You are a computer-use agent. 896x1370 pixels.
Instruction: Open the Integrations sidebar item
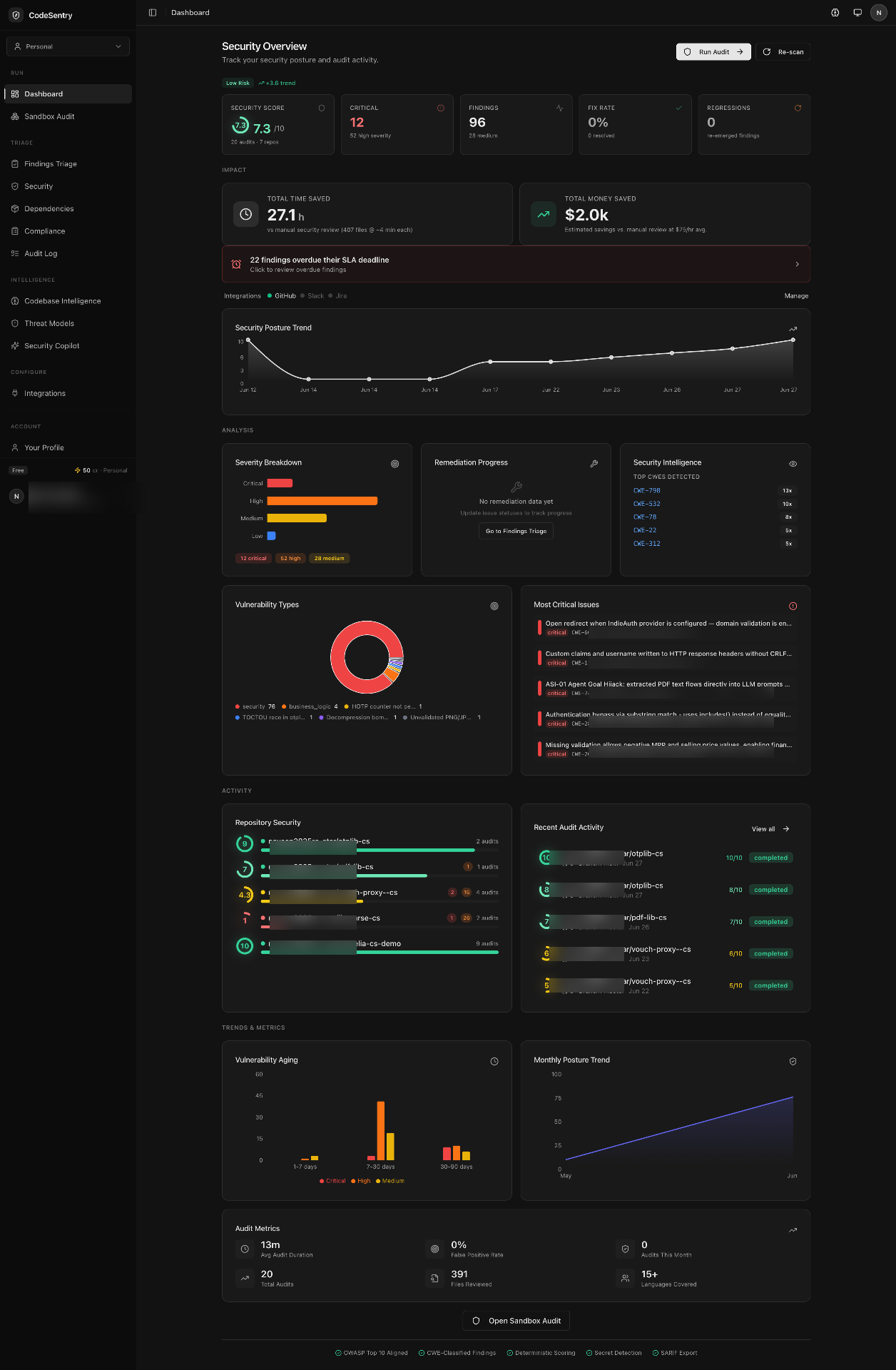68,394
